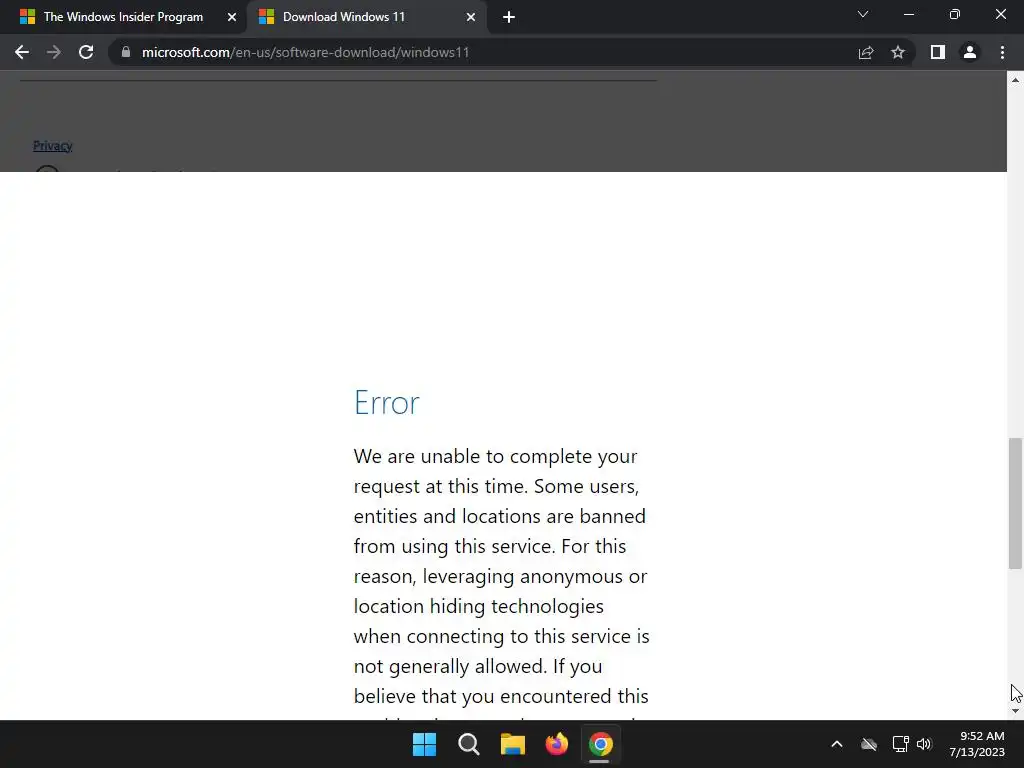Expand the tab search dropdown
Viewport: 1024px width, 768px height.
tap(863, 14)
